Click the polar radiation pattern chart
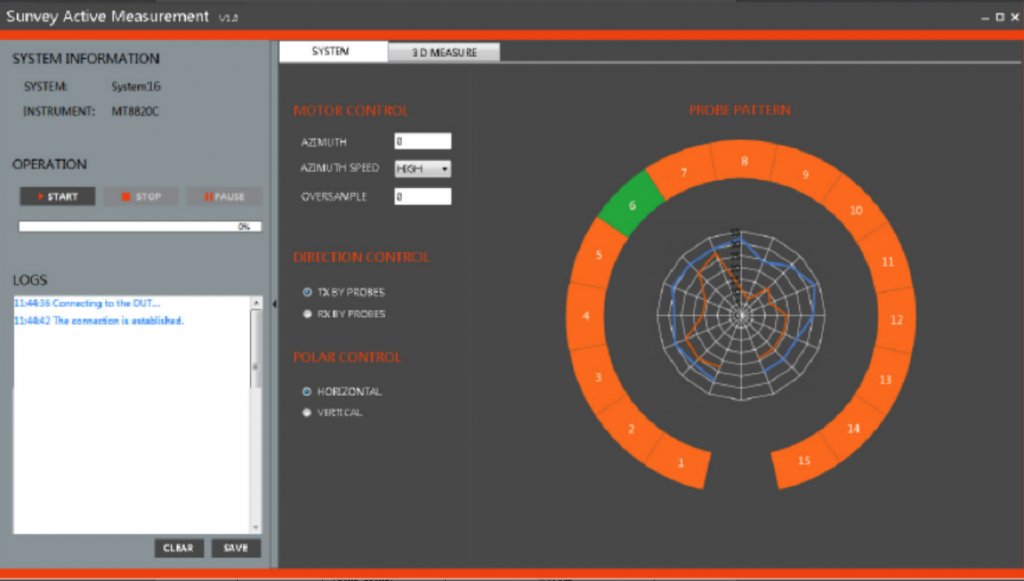Screen dimensions: 1024x581 [741, 315]
